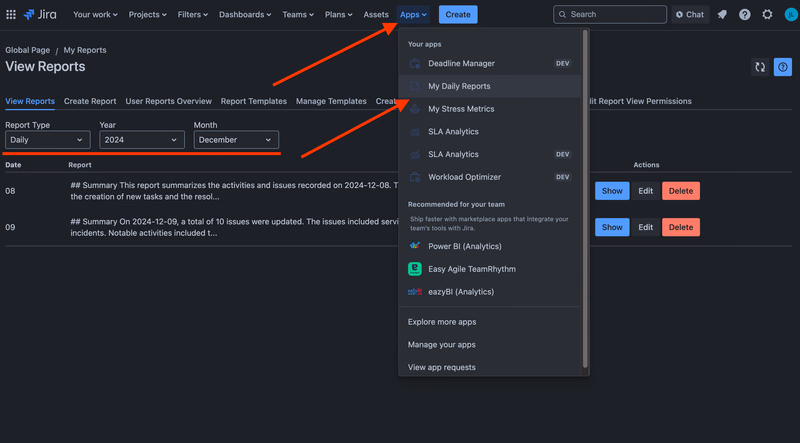Screen dimensions: 800x443
Task: Select the View Reports tab
Action: pos(30,101)
